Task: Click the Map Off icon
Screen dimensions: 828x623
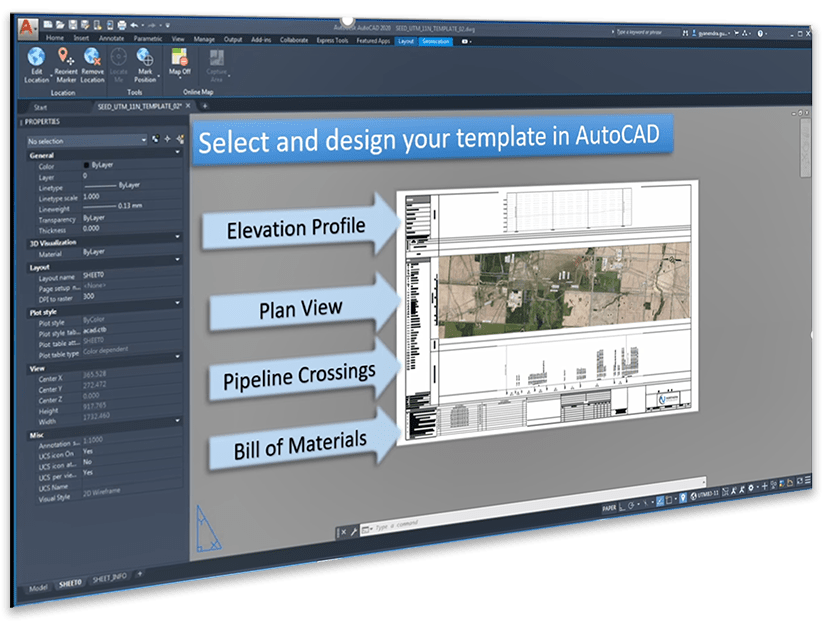Action: coord(180,56)
